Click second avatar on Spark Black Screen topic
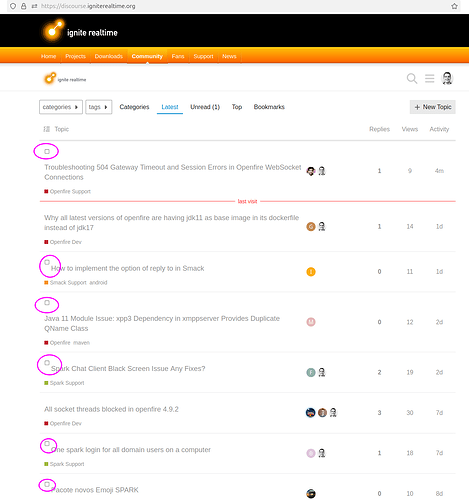Screen dimensions: 469x500 point(322,372)
